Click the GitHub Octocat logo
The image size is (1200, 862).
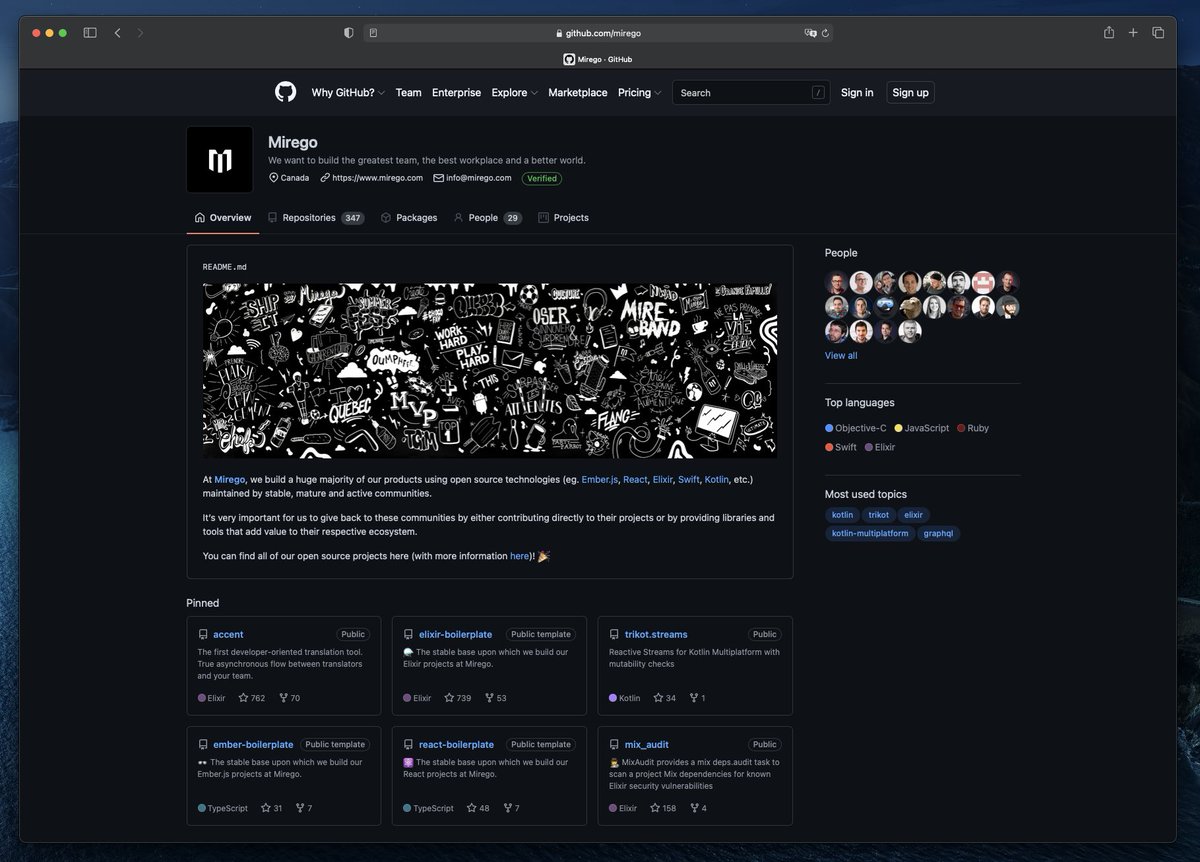pyautogui.click(x=285, y=92)
